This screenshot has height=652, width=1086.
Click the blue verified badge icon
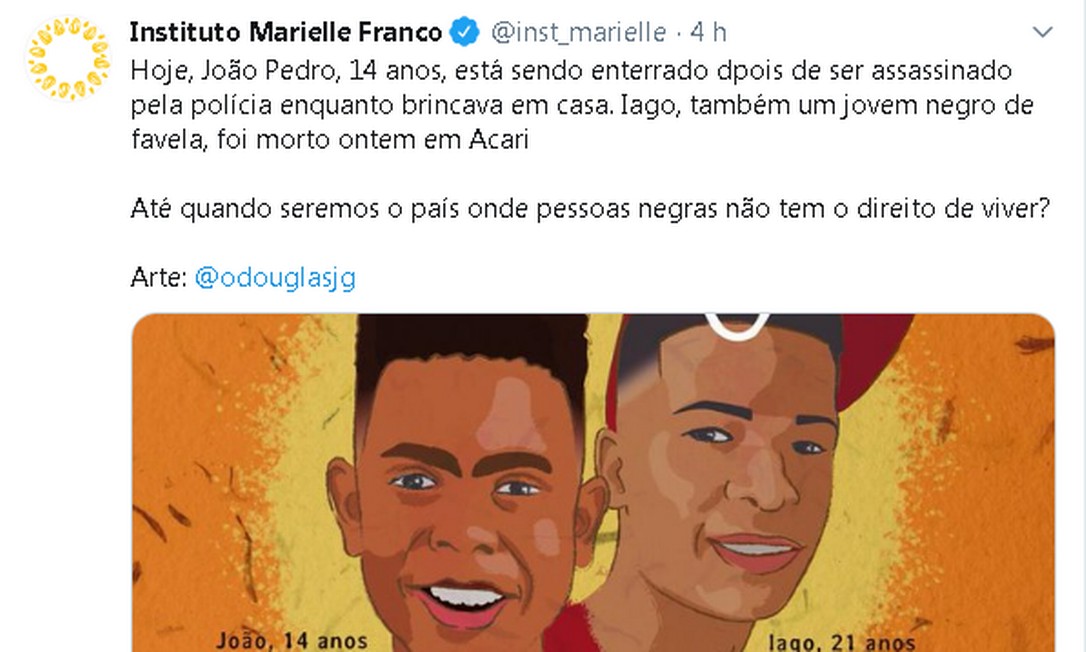[465, 32]
